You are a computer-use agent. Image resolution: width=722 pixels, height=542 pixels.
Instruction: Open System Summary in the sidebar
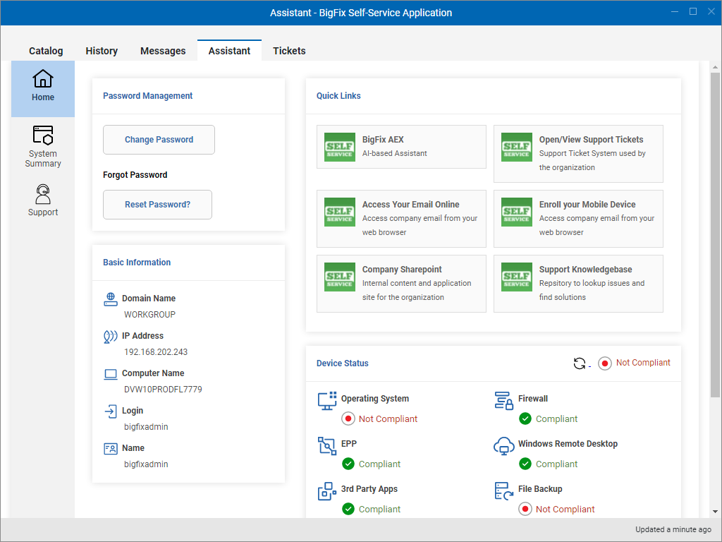[43, 146]
